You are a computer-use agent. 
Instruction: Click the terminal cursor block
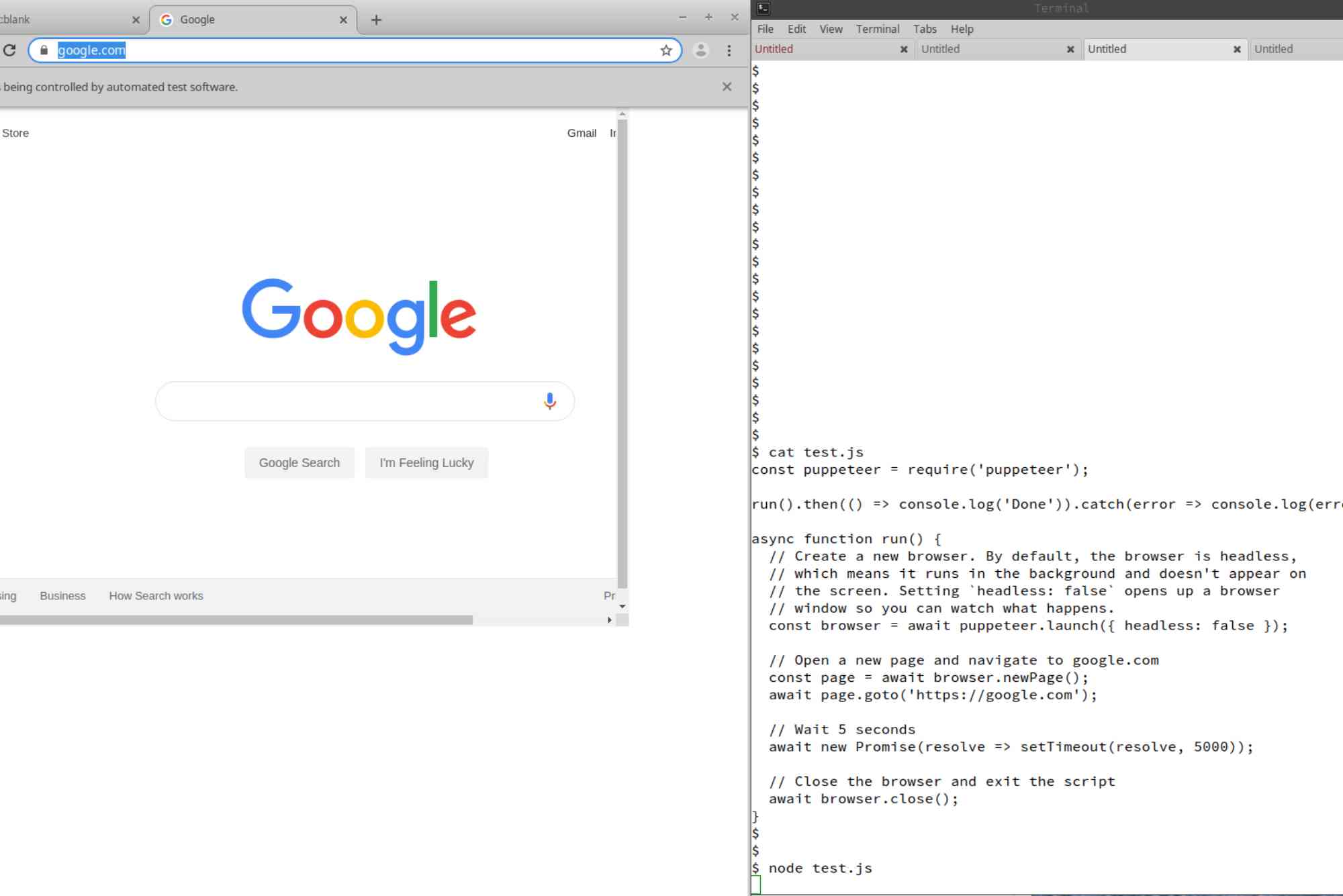coord(756,885)
